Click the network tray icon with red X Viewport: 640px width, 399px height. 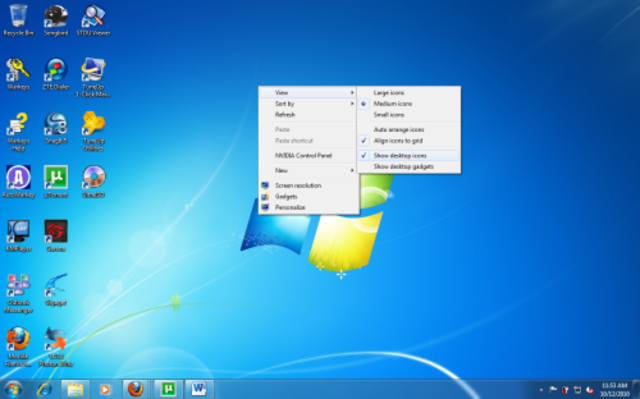coord(565,390)
